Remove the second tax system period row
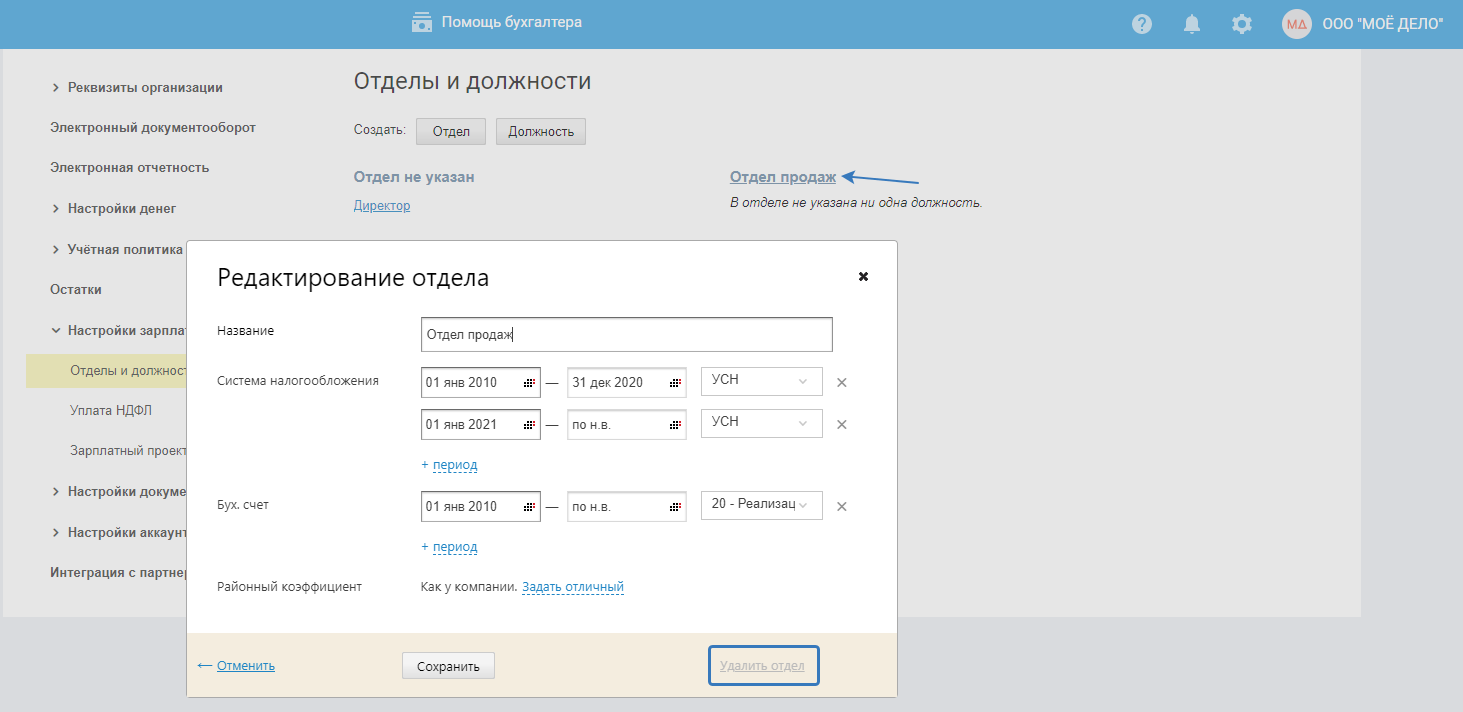Screen dimensions: 1463x712 tap(842, 424)
